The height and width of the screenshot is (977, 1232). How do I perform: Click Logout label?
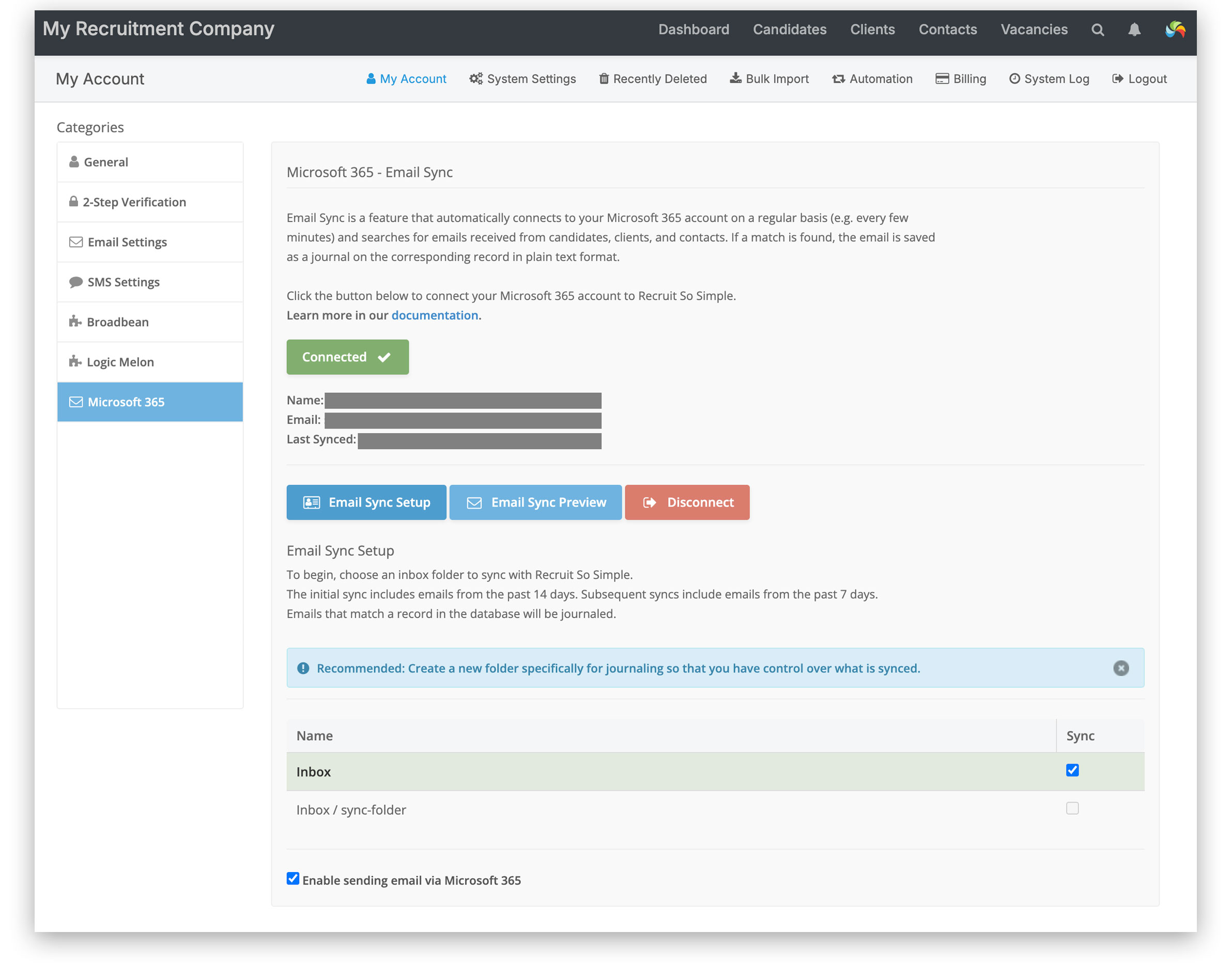(x=1147, y=79)
